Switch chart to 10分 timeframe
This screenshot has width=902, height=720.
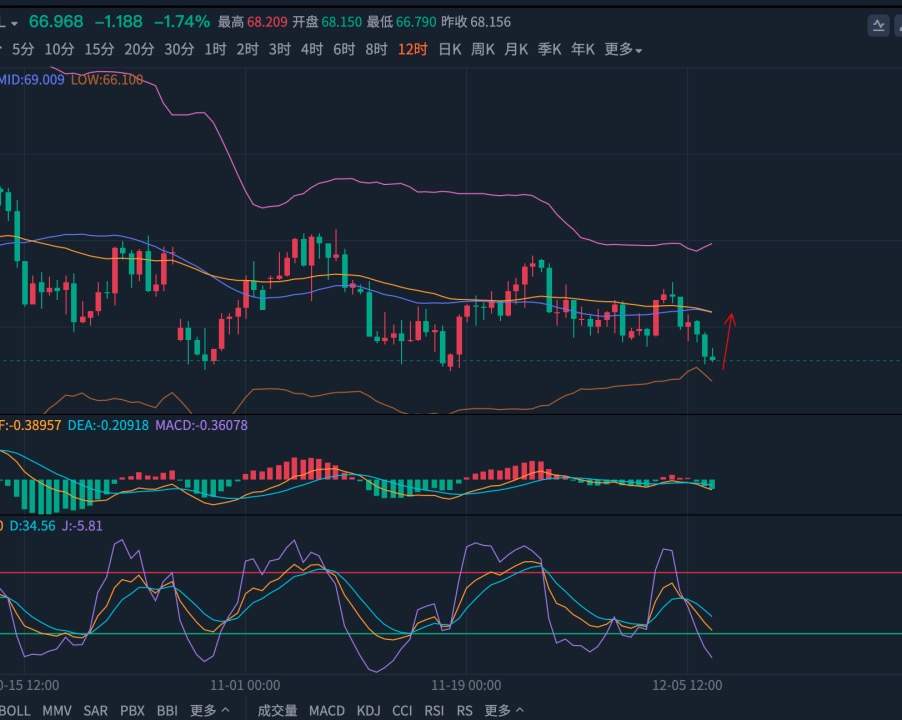pyautogui.click(x=59, y=49)
